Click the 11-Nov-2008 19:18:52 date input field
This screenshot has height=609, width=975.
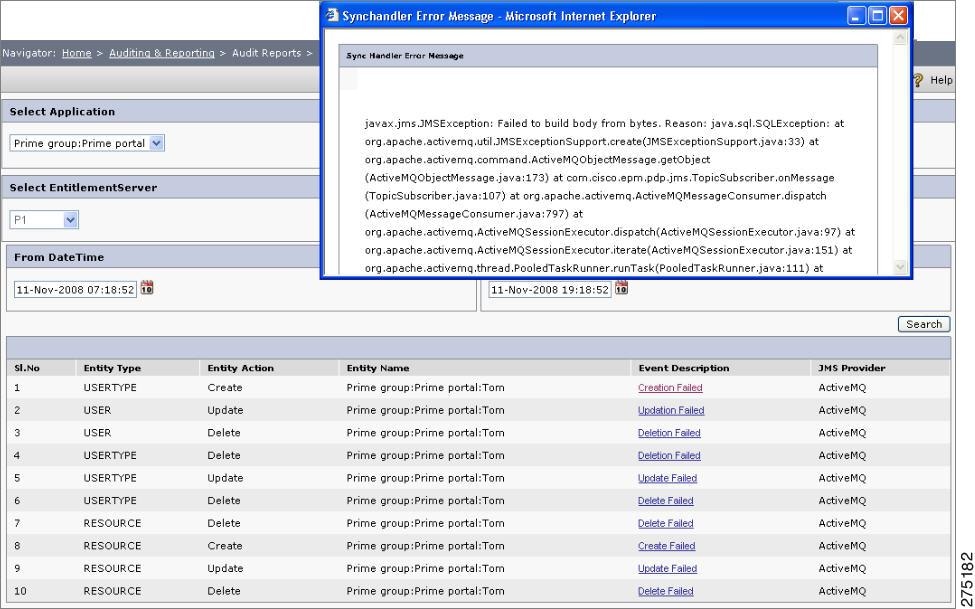[550, 290]
